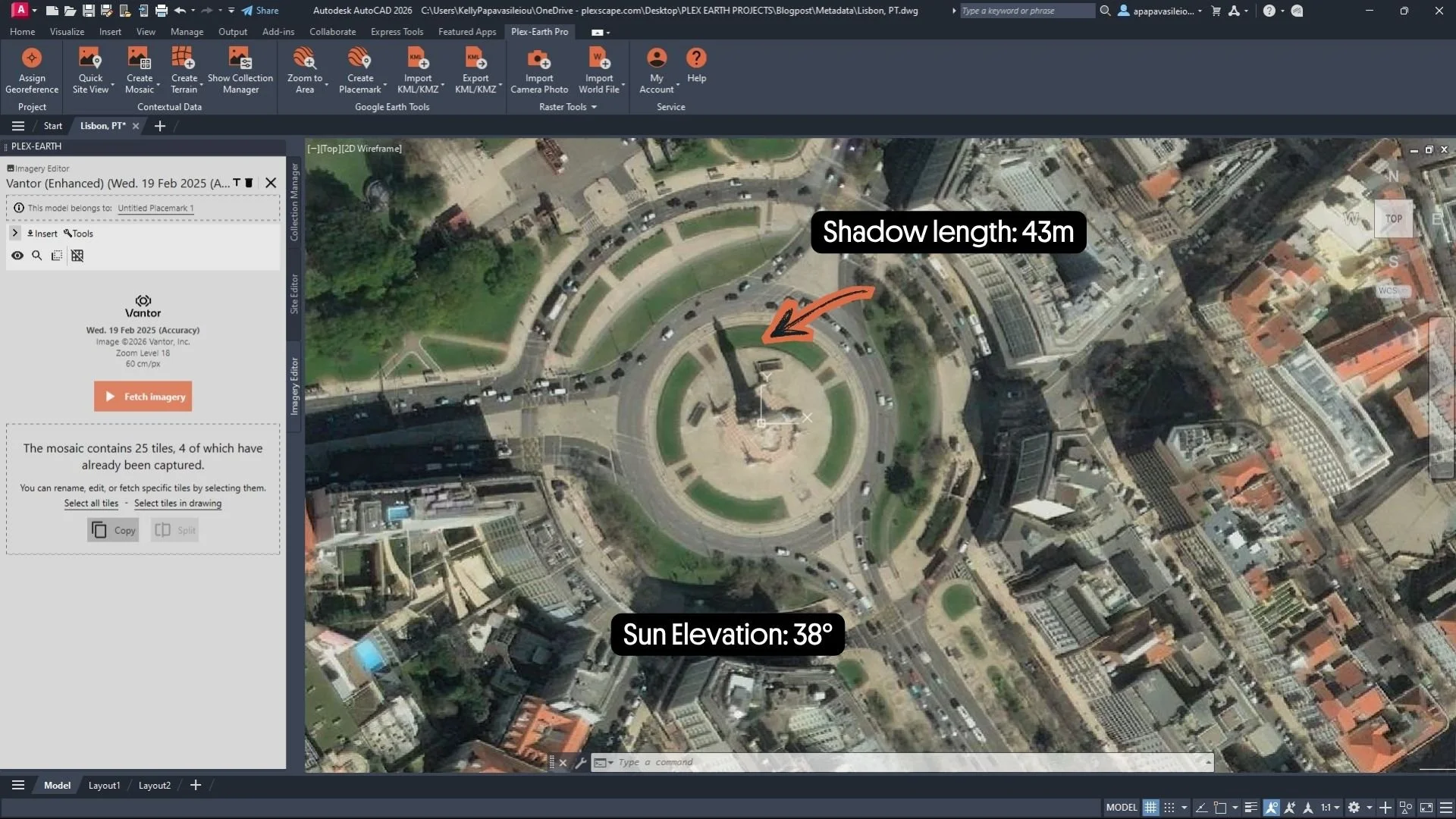The height and width of the screenshot is (819, 1456).
Task: Open Import KML/KMZ tool
Action: (418, 71)
